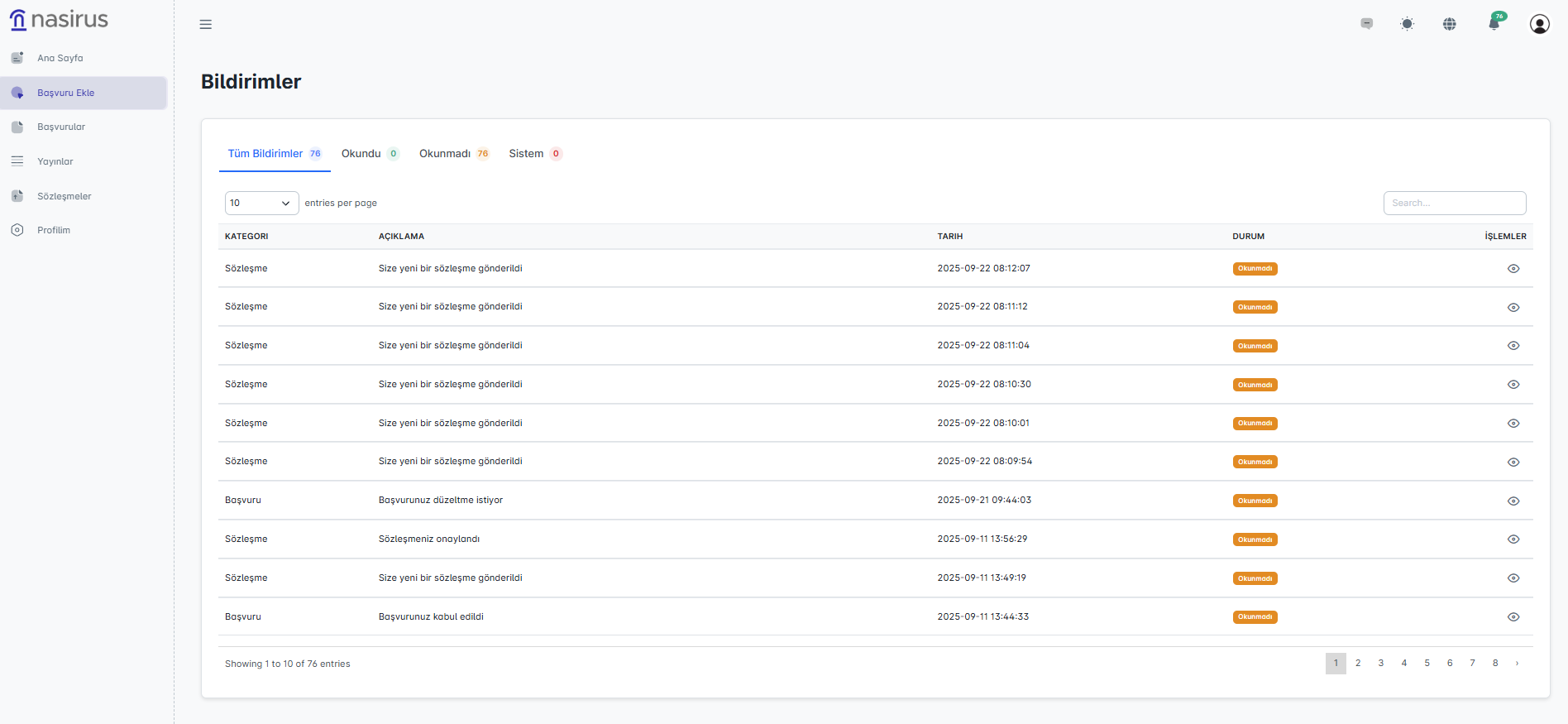View the notification dated 2025-09-22 08:12:07
This screenshot has height=724, width=1568.
tap(1513, 269)
